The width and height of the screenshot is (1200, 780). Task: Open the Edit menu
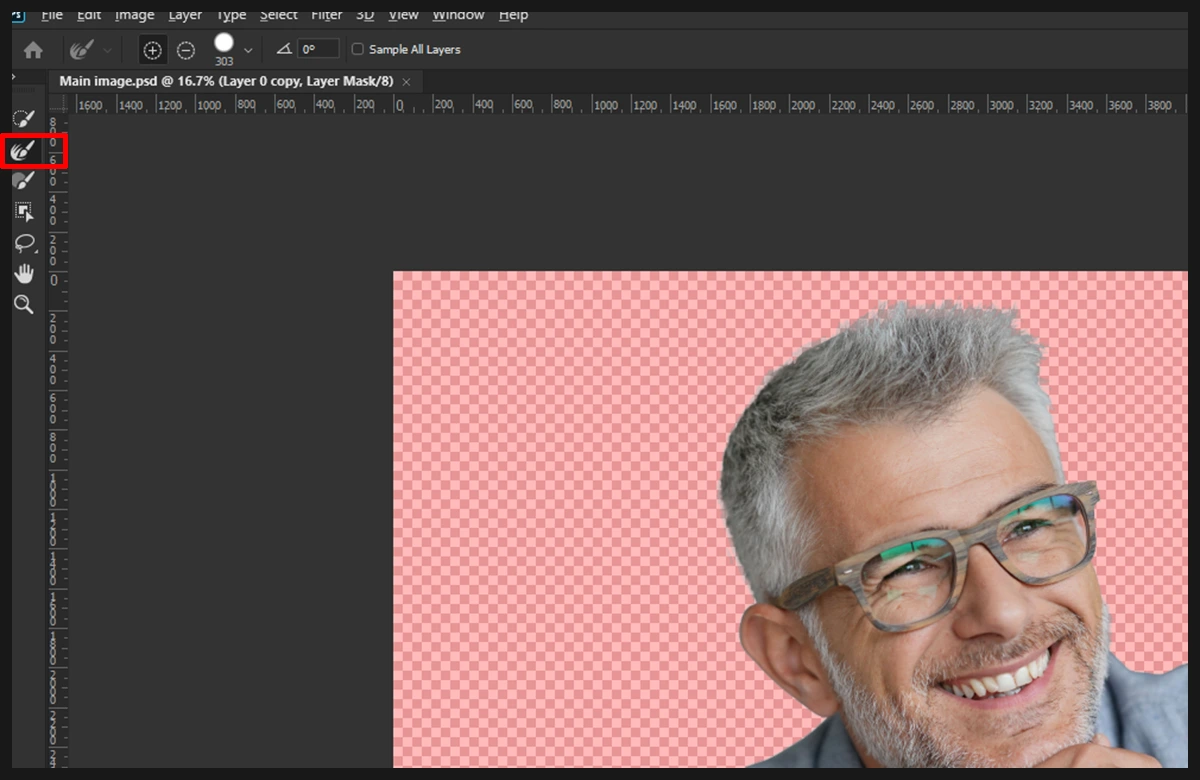click(89, 15)
